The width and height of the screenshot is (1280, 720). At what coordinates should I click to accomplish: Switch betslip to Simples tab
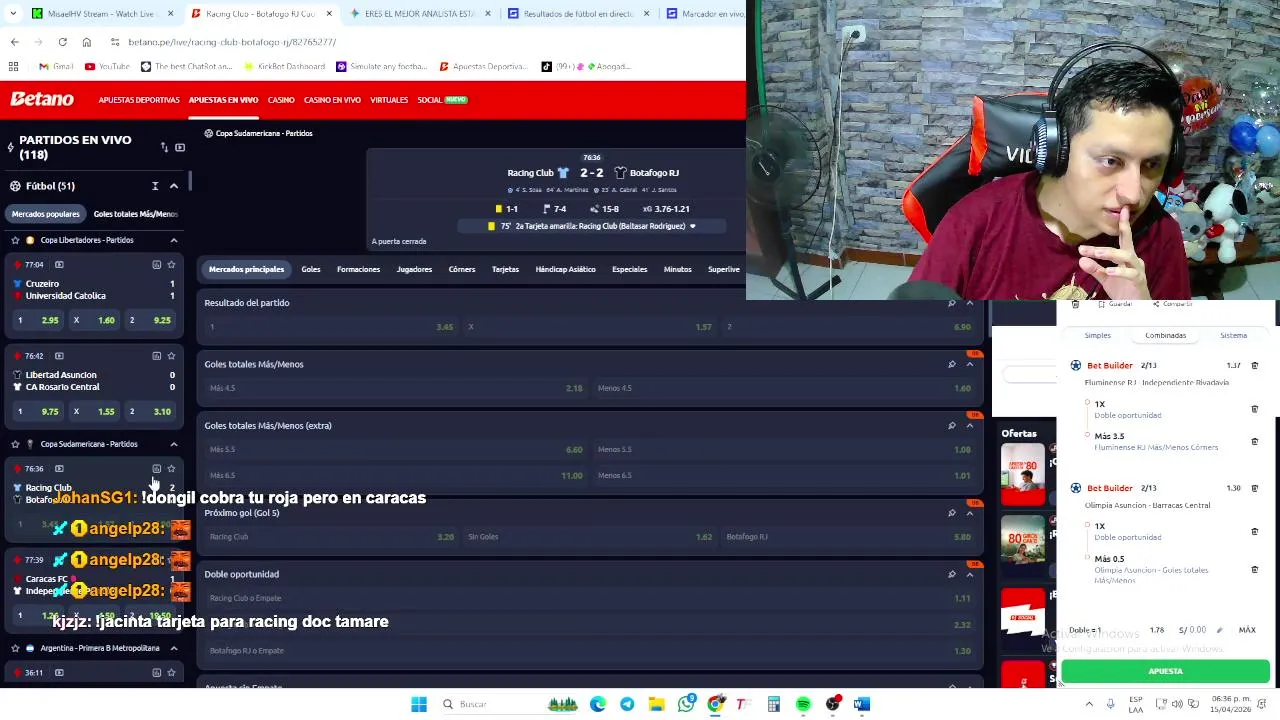1097,336
